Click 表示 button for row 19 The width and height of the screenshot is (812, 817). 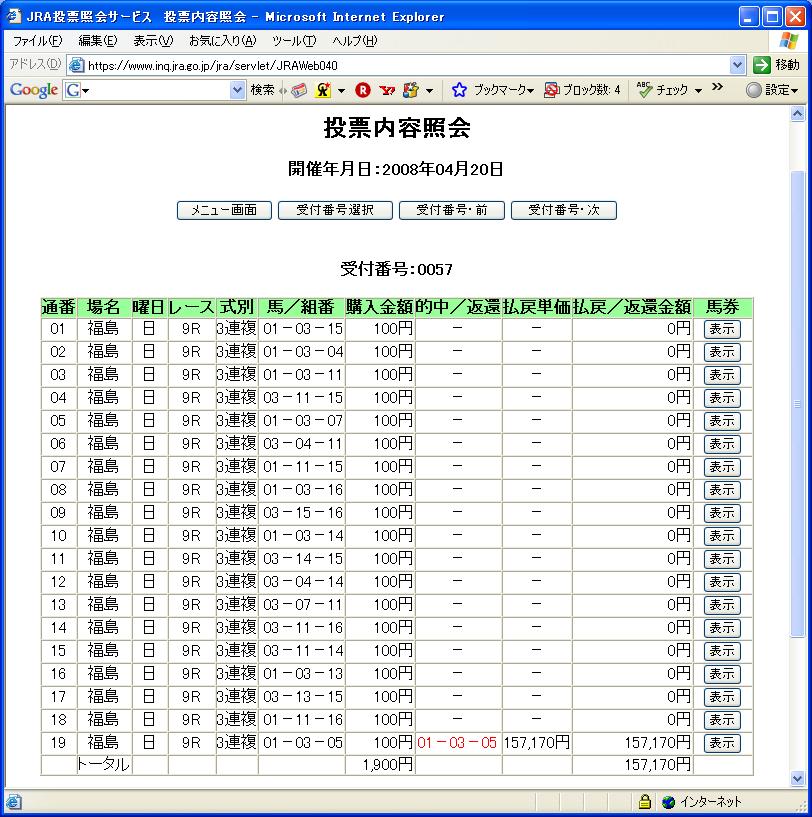[722, 742]
